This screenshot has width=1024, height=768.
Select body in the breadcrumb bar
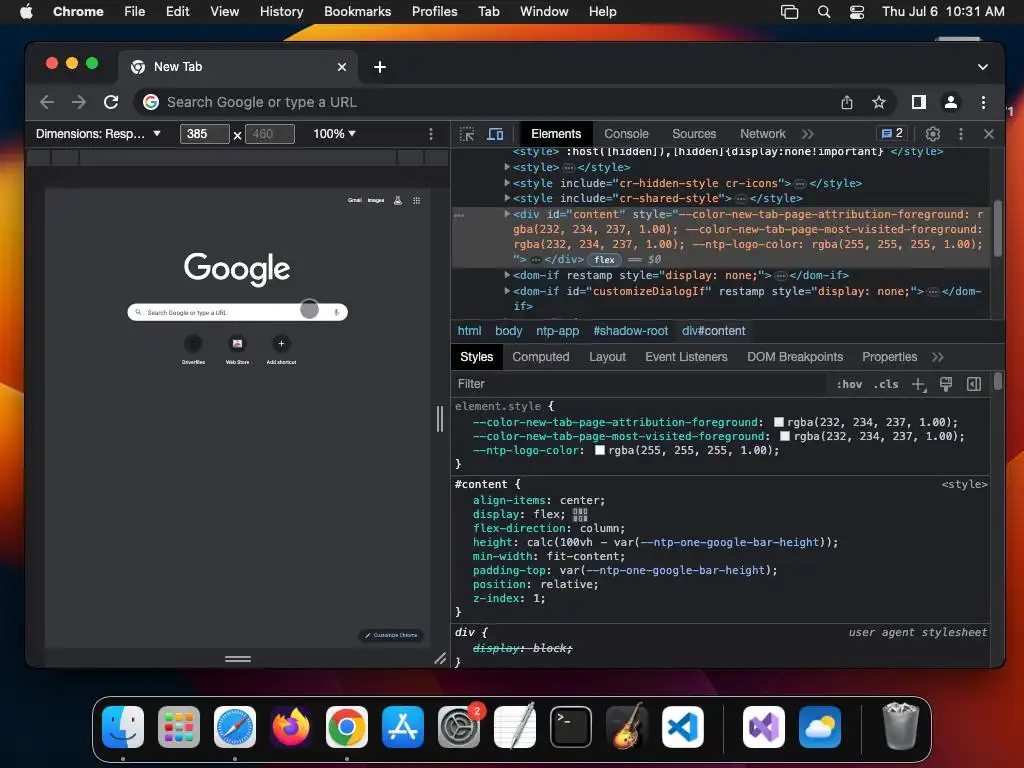pyautogui.click(x=508, y=331)
